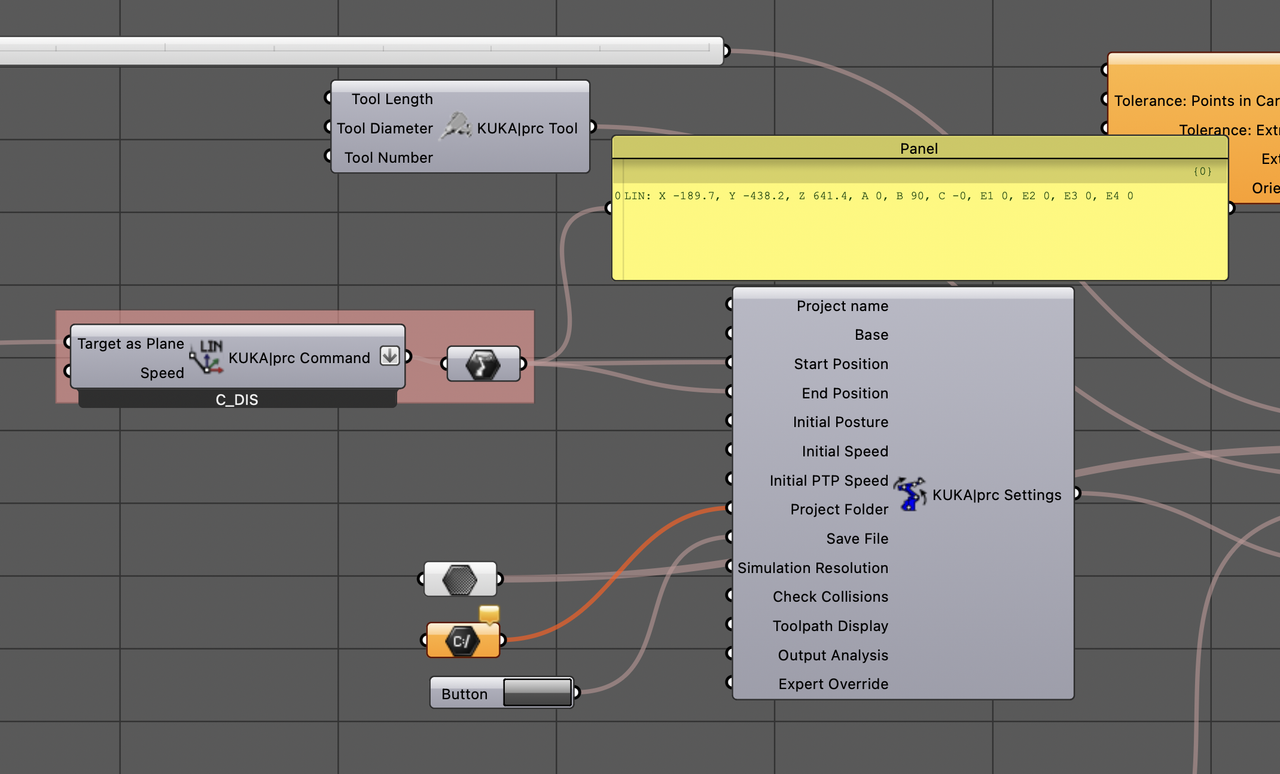The image size is (1280, 774).
Task: Select the LIN coordinates text in Panel
Action: (x=878, y=196)
